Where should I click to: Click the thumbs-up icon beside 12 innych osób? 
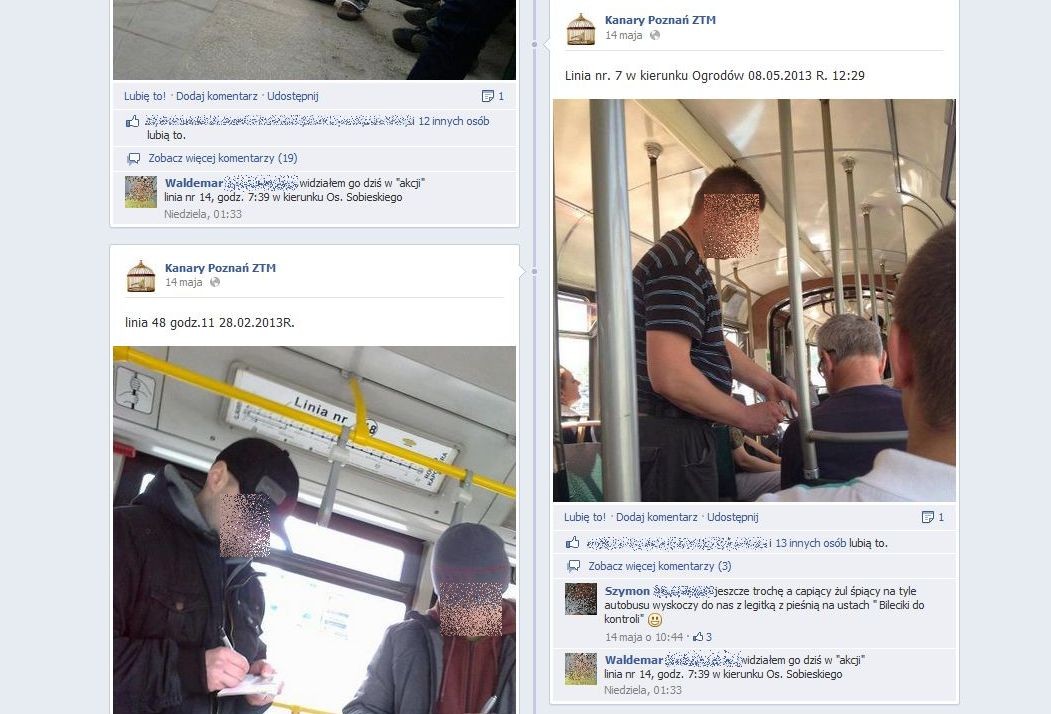[133, 121]
